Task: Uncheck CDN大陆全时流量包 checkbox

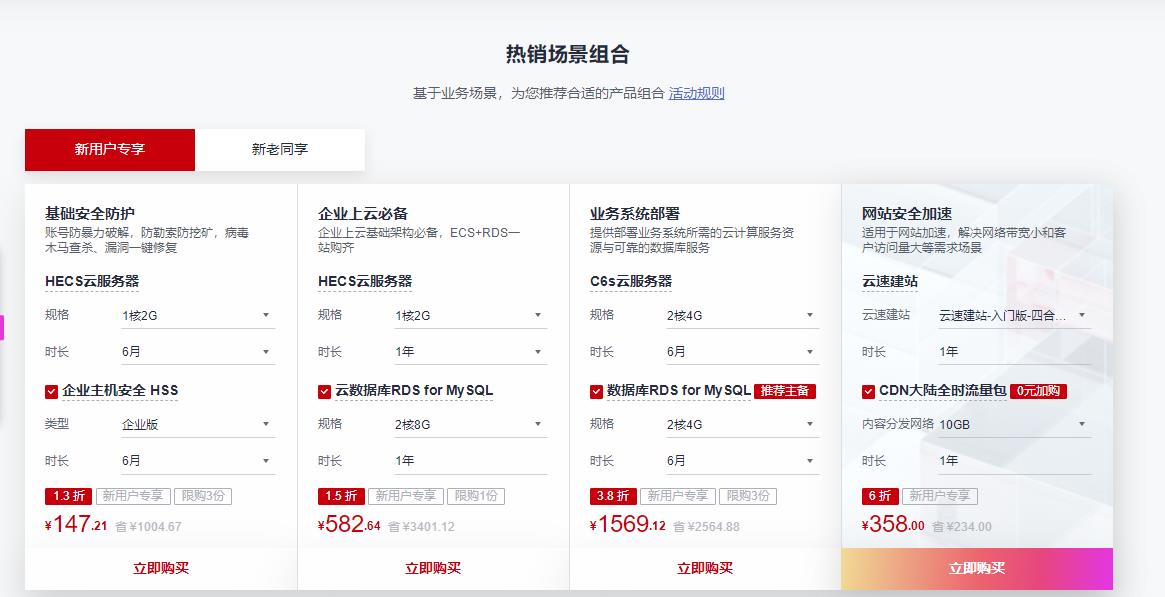Action: 868,391
